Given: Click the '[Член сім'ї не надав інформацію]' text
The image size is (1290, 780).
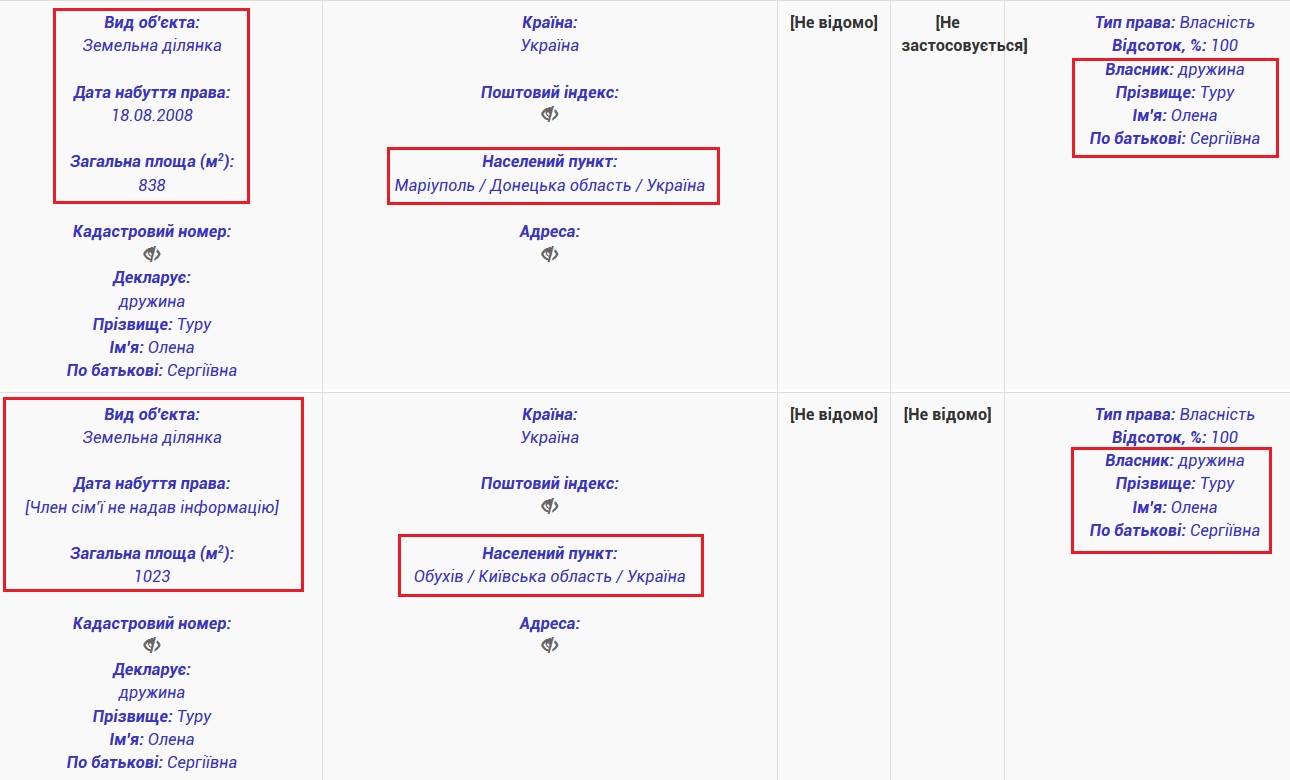Looking at the screenshot, I should pyautogui.click(x=152, y=507).
